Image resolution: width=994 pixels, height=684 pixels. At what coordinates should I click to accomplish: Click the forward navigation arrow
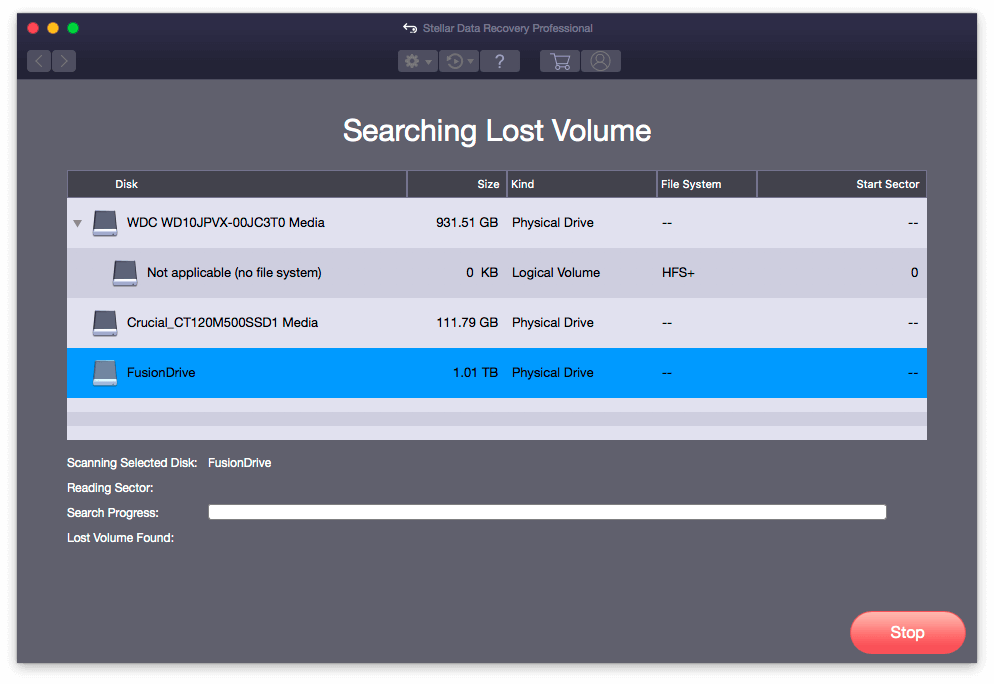tap(64, 61)
